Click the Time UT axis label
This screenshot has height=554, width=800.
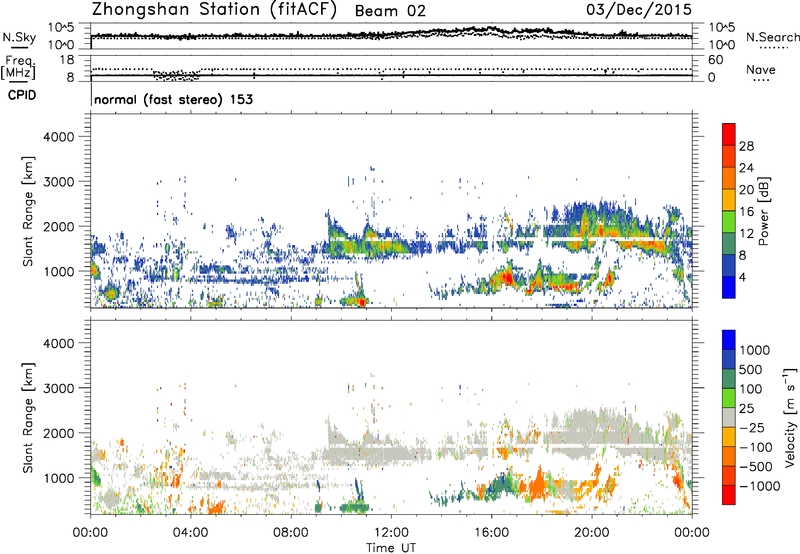click(x=391, y=548)
